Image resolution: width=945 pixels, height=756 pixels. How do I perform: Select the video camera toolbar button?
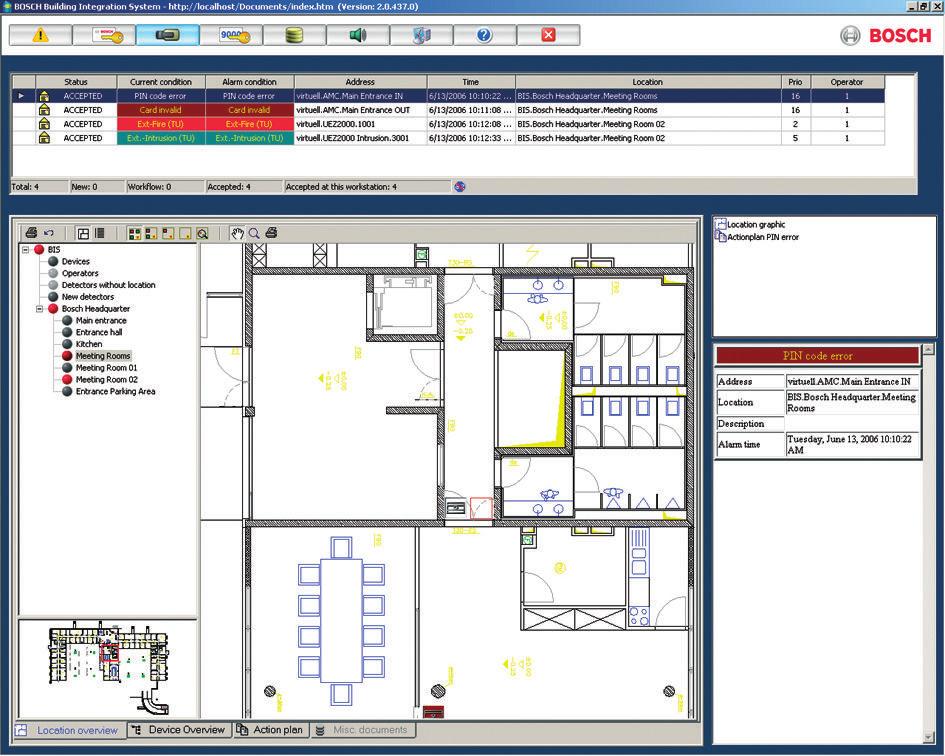[x=168, y=35]
